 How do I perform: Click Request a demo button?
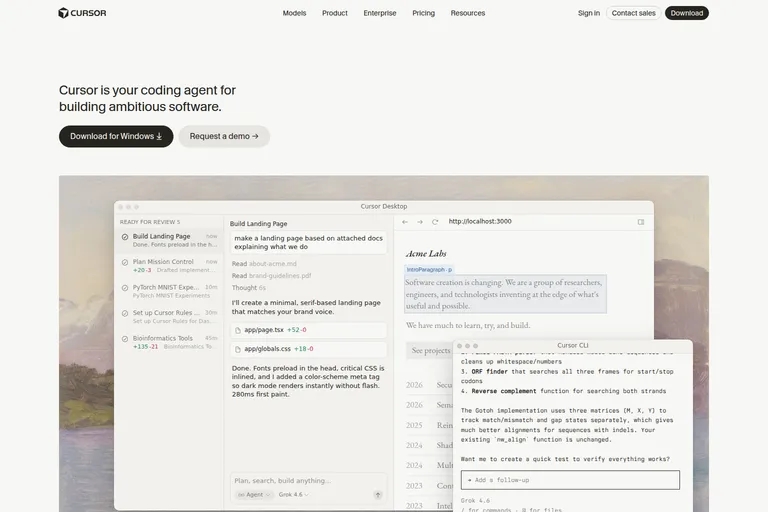click(224, 136)
